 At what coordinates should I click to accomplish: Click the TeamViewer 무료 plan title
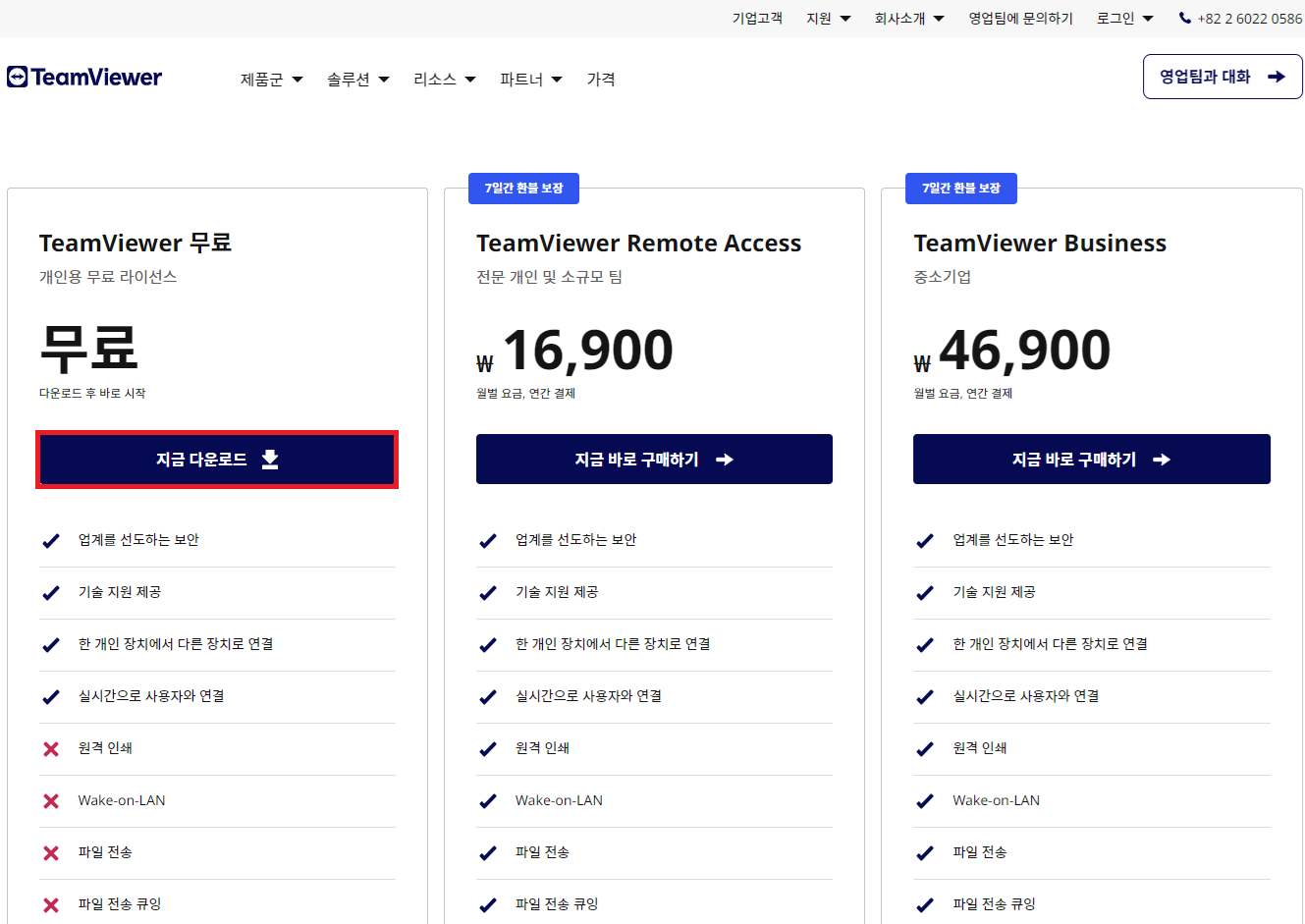[x=136, y=244]
